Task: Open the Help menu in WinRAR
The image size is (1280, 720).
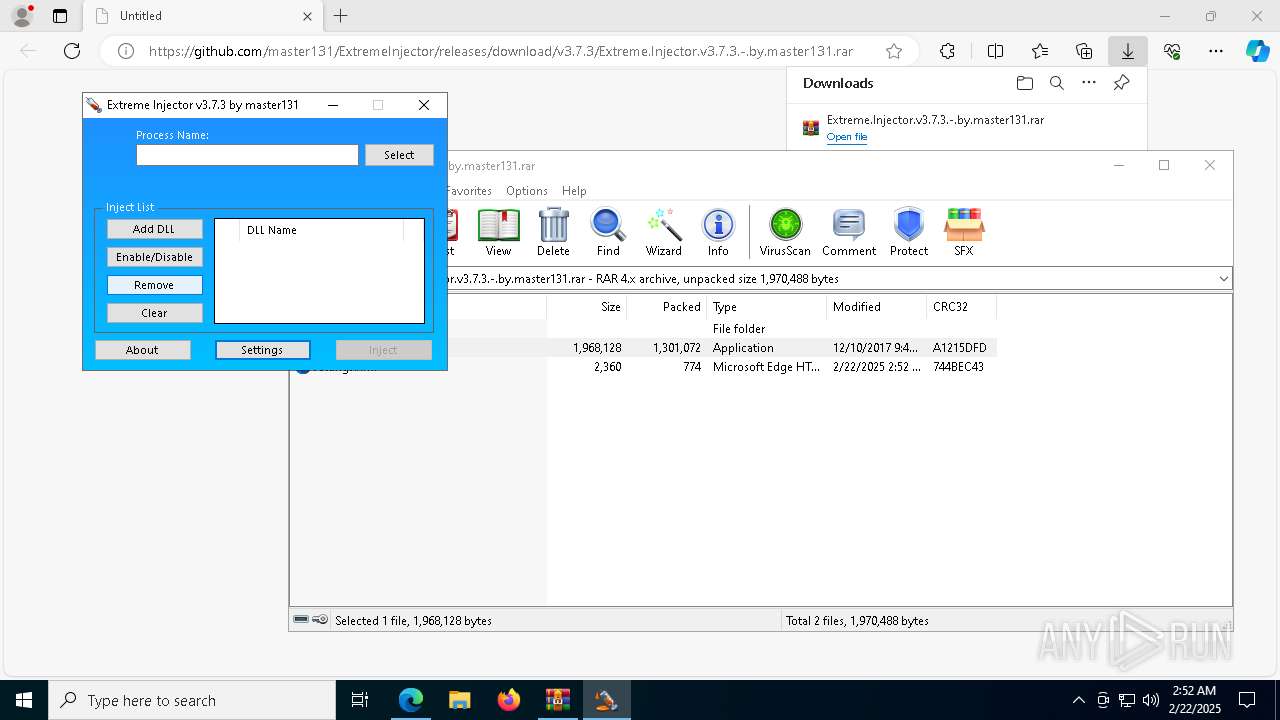Action: [x=574, y=191]
